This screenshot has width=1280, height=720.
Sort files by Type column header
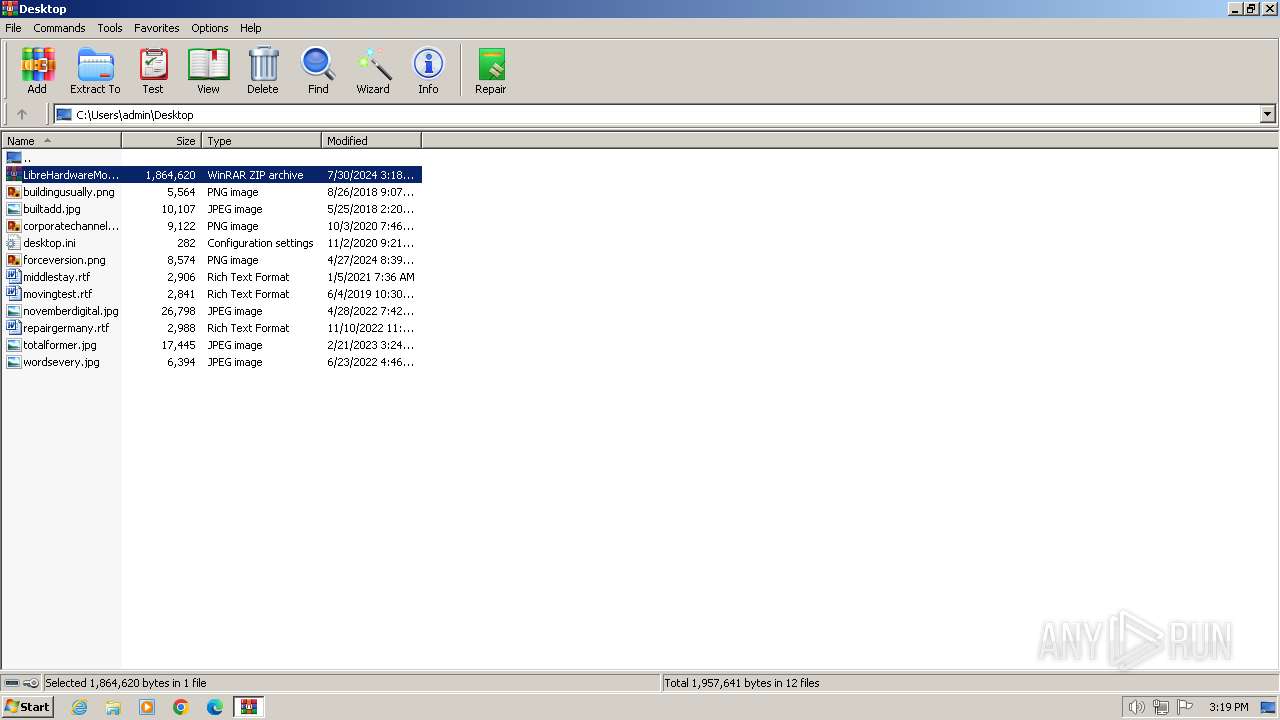click(x=262, y=141)
